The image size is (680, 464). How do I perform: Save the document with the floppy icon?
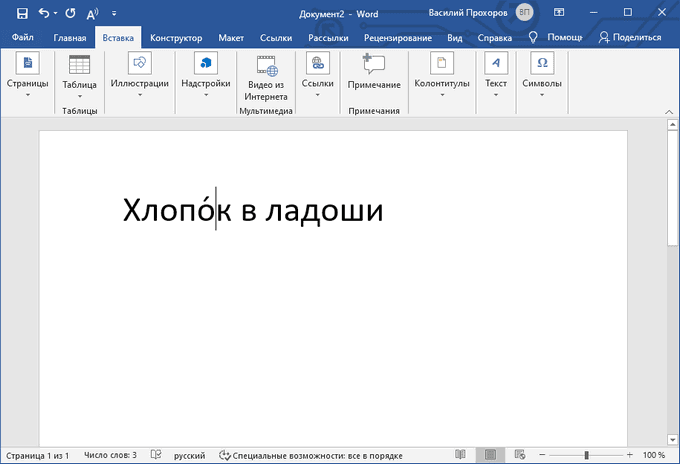(x=22, y=13)
